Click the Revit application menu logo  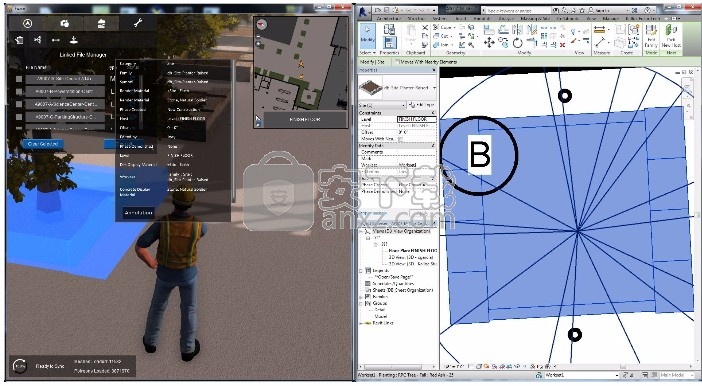click(x=364, y=12)
